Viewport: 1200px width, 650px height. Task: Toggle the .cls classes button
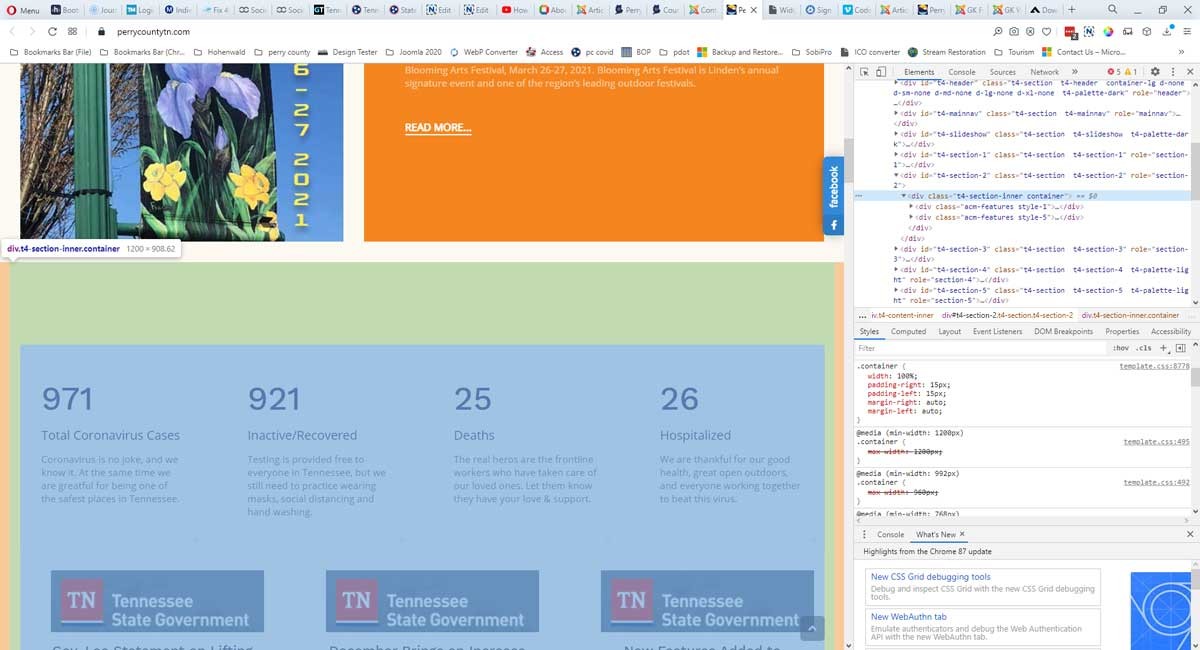tap(1143, 348)
